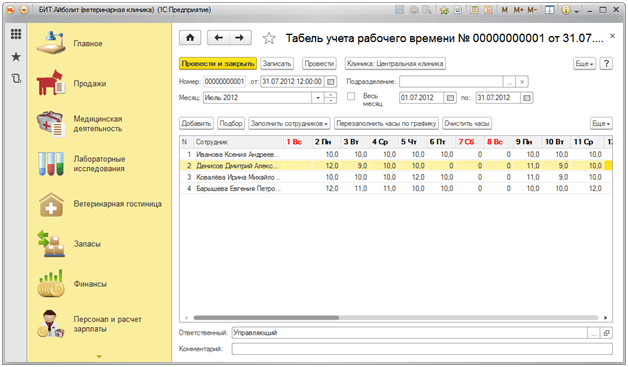
Task: Open the calculator icon in title bar
Action: coord(475,10)
